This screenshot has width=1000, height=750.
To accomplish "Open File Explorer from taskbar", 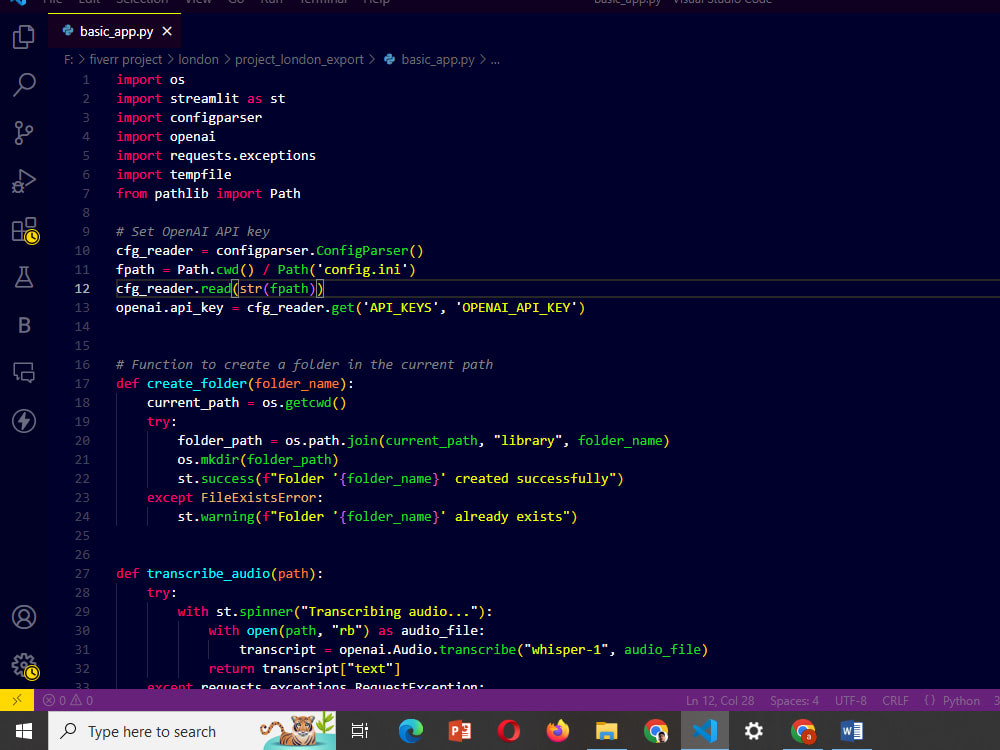I will (x=607, y=731).
